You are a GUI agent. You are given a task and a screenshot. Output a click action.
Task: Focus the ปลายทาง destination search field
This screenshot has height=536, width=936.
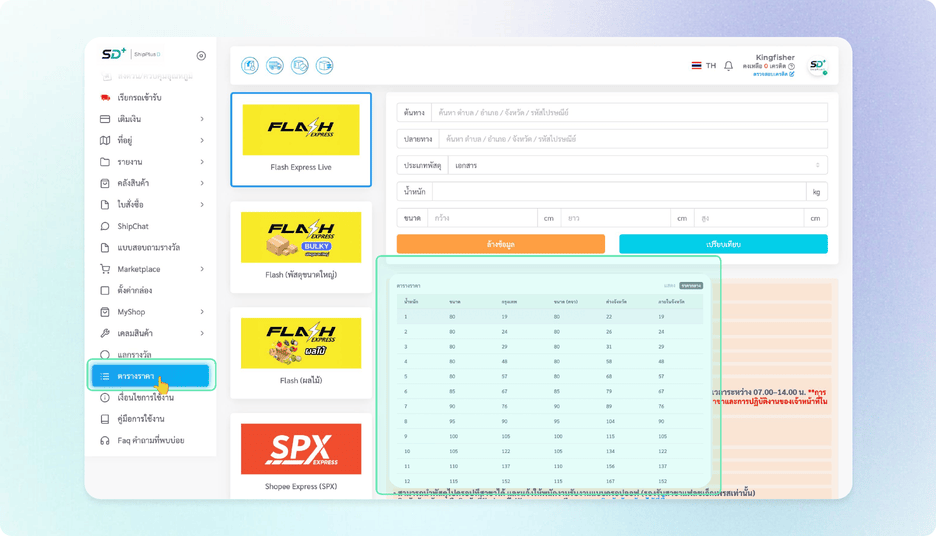[633, 139]
